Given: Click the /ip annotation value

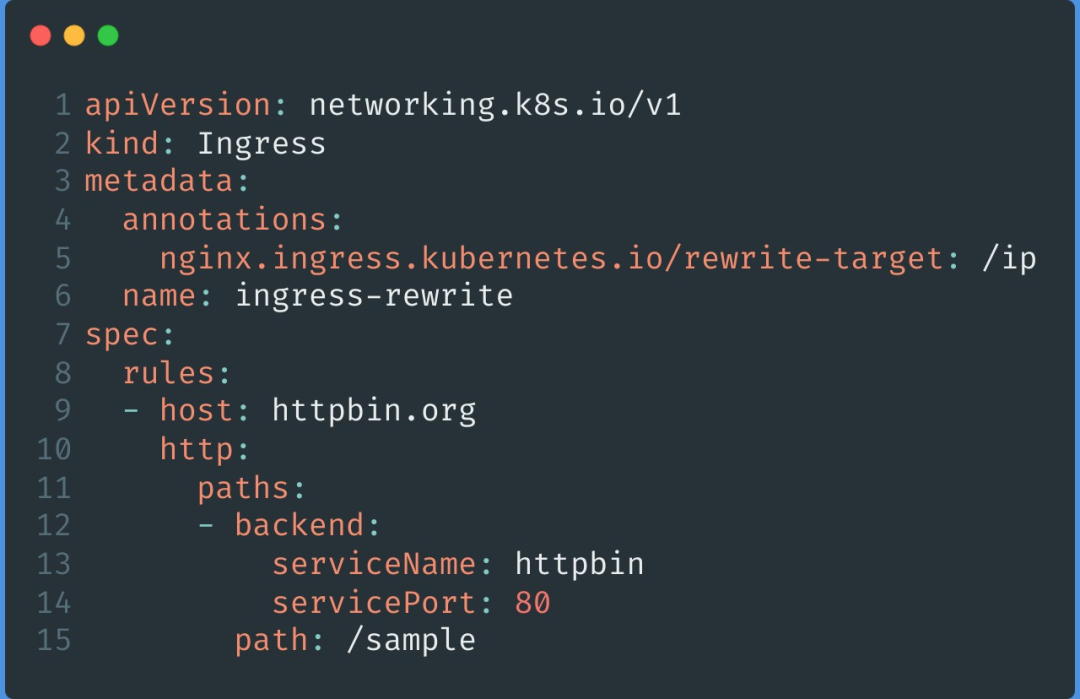Looking at the screenshot, I should (1009, 259).
